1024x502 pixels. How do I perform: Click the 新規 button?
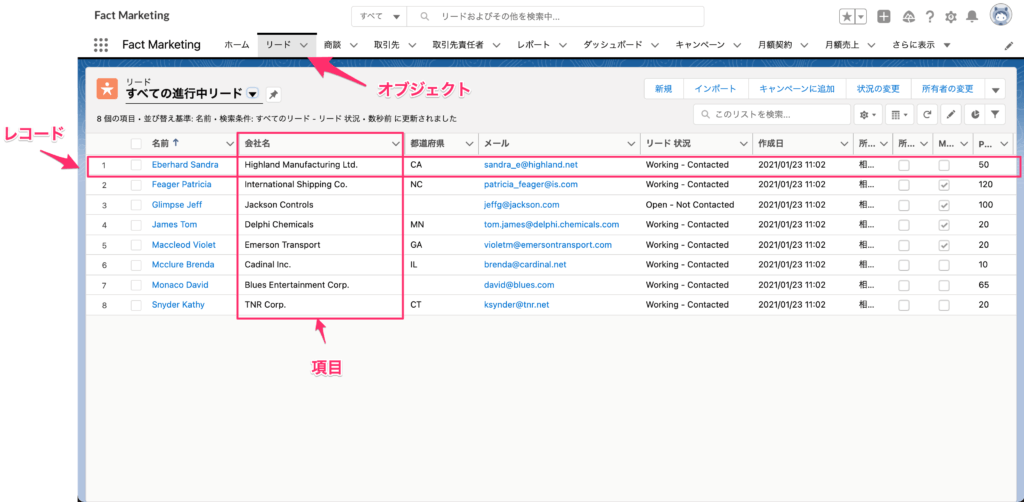click(663, 89)
